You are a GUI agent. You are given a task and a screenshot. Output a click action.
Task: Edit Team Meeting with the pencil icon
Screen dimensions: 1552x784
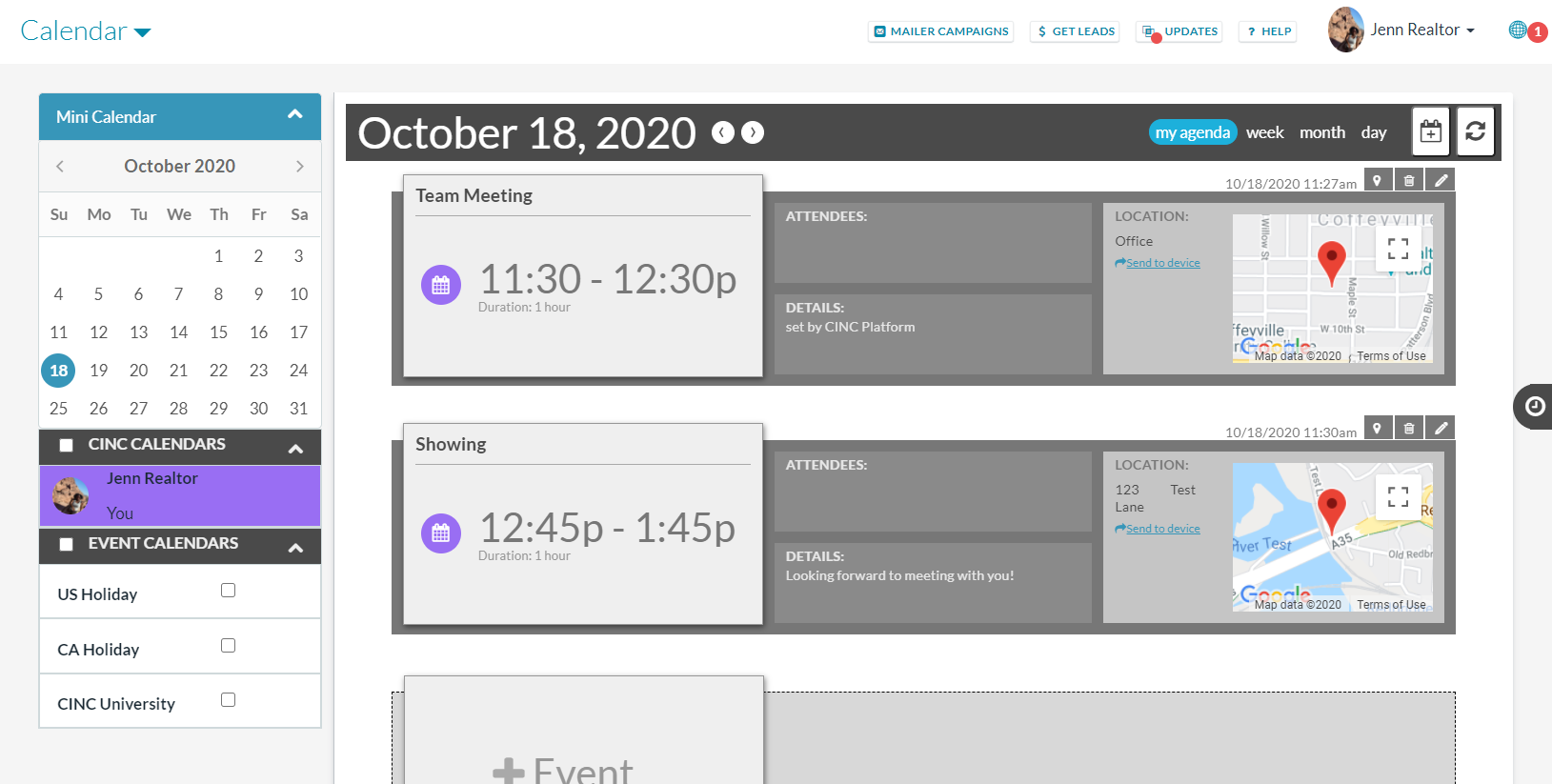(x=1440, y=179)
